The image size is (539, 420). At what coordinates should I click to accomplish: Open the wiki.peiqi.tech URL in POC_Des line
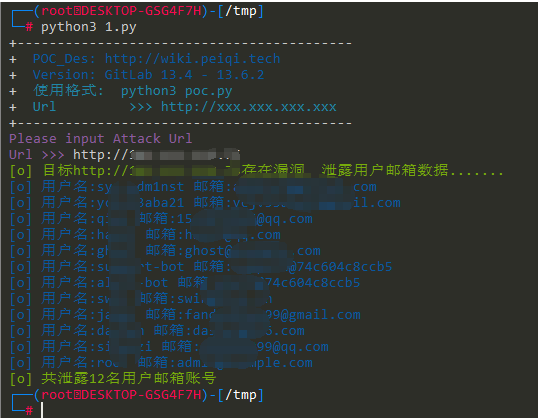(x=192, y=59)
